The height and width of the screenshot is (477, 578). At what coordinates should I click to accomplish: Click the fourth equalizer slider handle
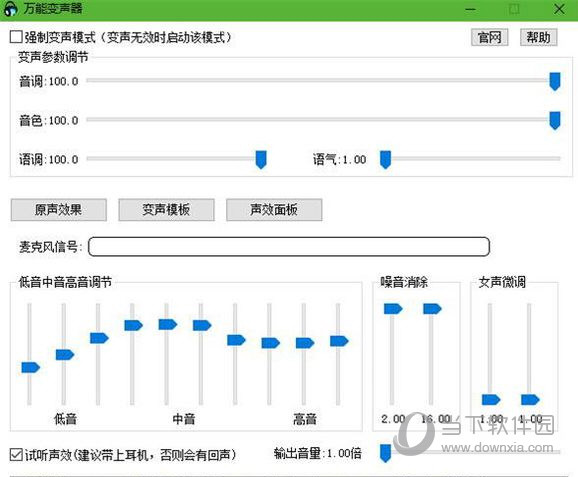[133, 325]
